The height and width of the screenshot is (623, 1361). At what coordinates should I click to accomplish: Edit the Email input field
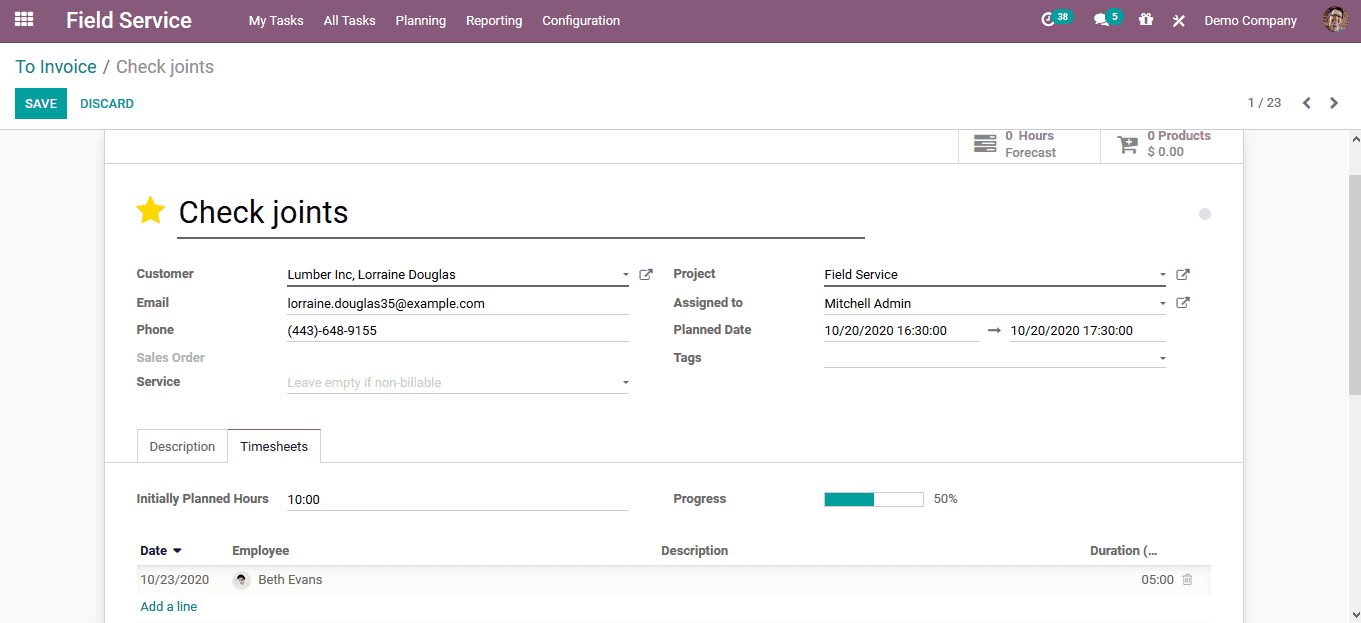click(x=458, y=303)
